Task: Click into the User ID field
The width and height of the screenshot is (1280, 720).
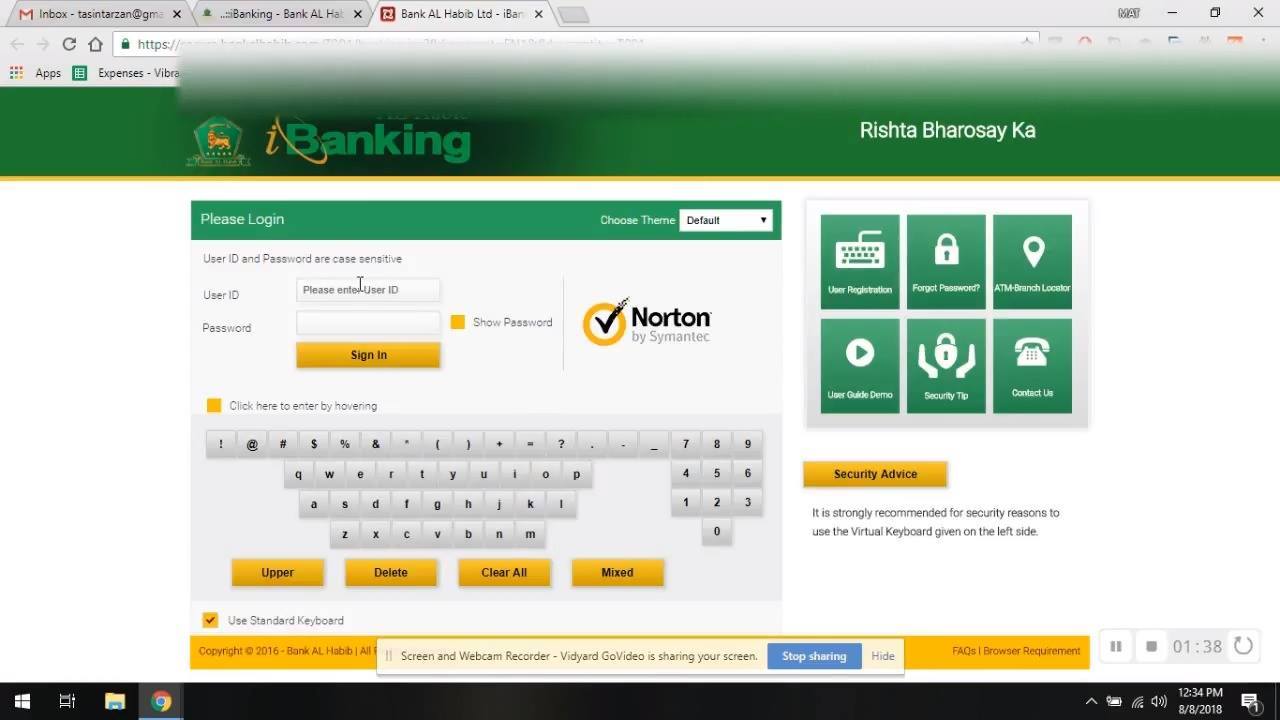Action: [368, 290]
